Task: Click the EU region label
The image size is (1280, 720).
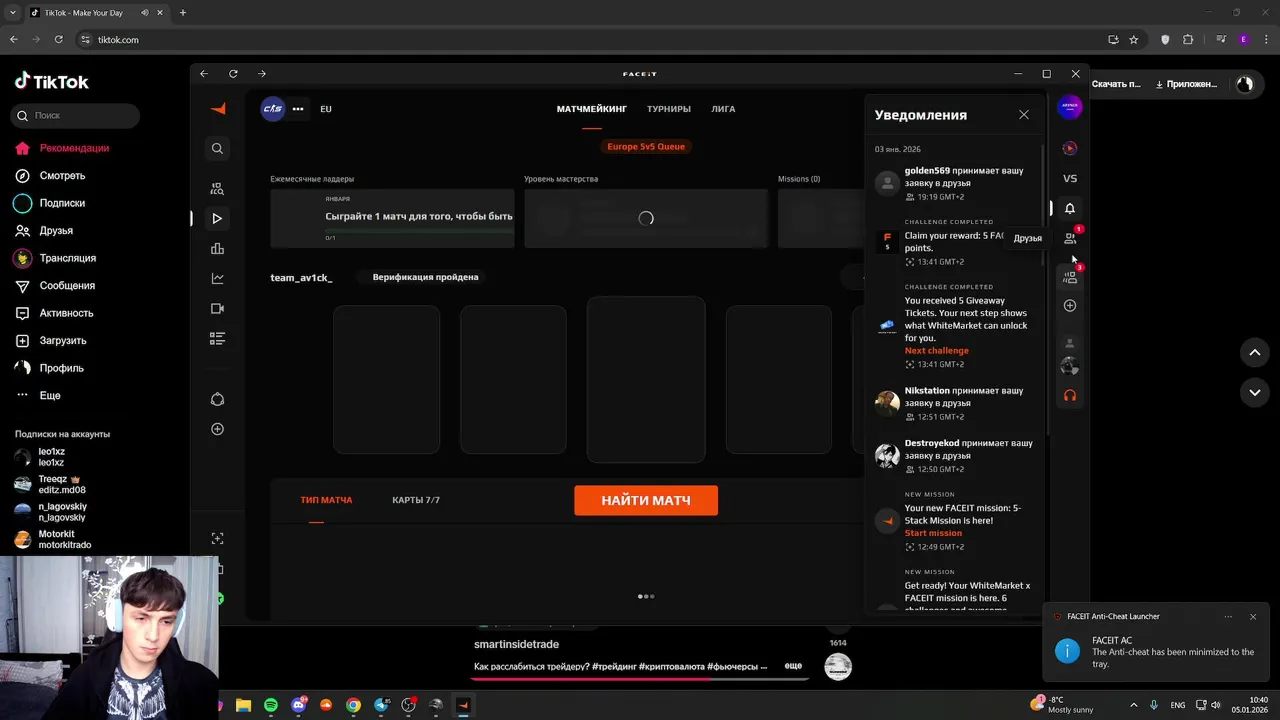Action: click(326, 109)
